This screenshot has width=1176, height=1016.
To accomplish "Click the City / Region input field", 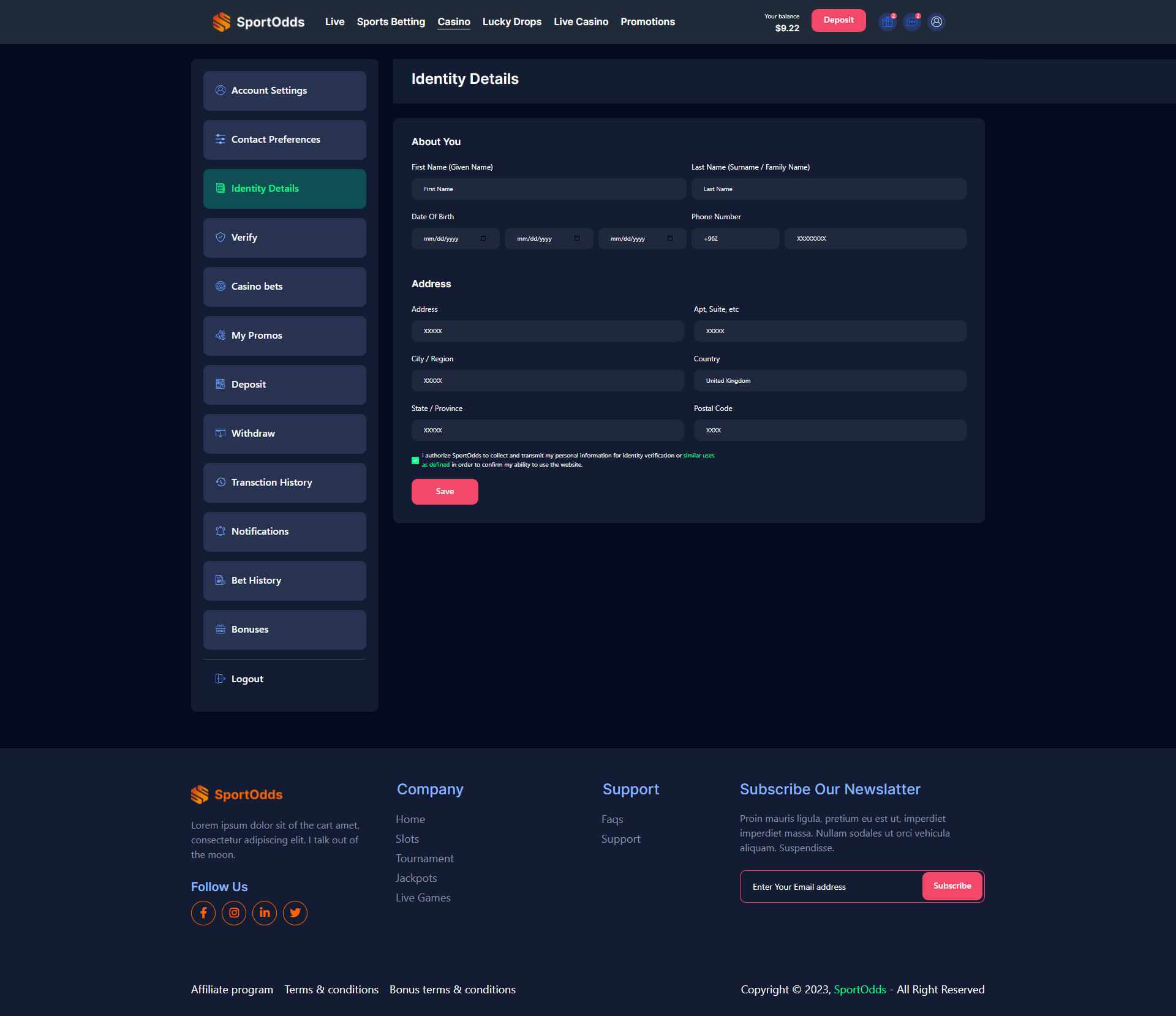I will (548, 380).
